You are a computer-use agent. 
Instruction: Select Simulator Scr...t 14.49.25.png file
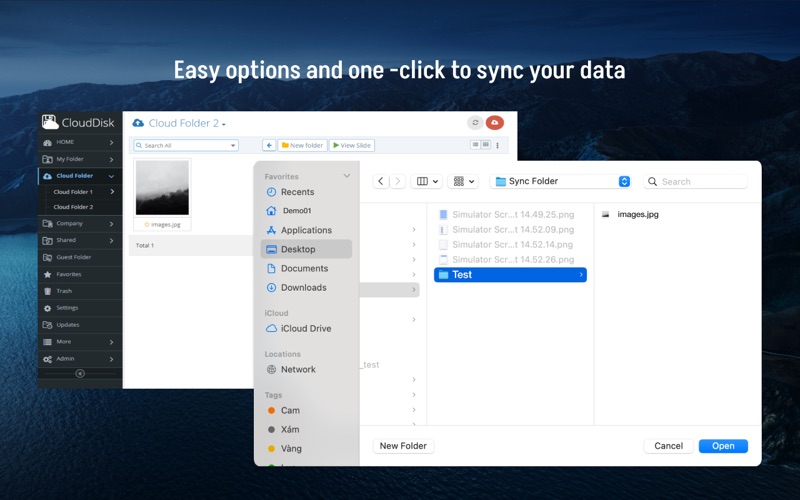[510, 214]
